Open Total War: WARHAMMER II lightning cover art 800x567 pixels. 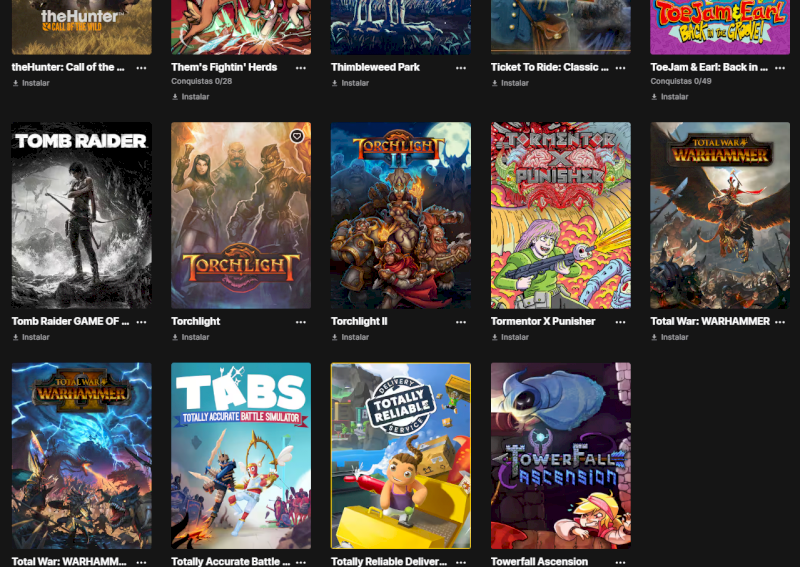click(x=82, y=456)
